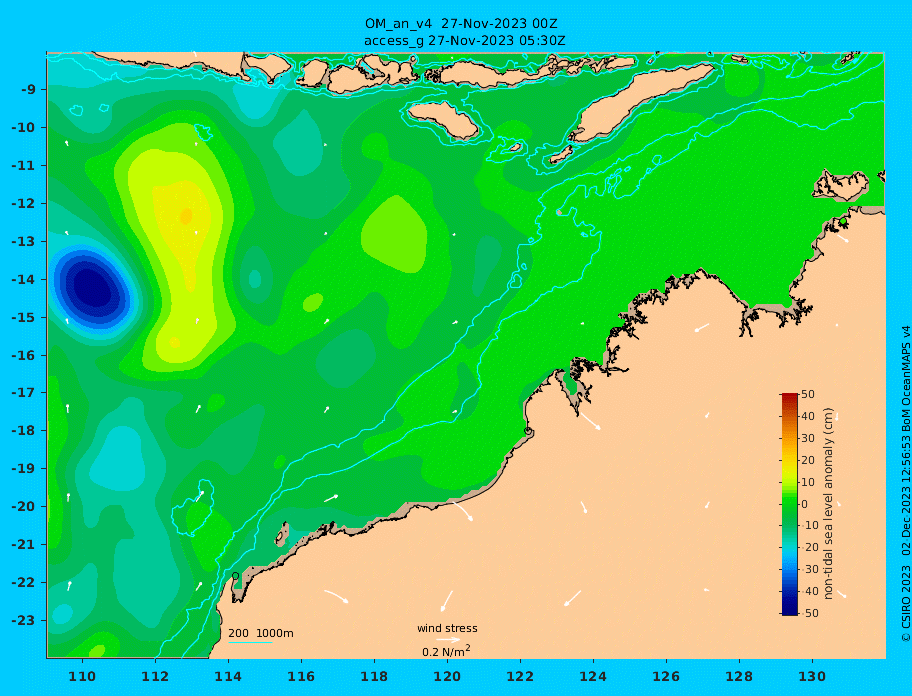Click the '126' longitude axis label

tap(666, 676)
